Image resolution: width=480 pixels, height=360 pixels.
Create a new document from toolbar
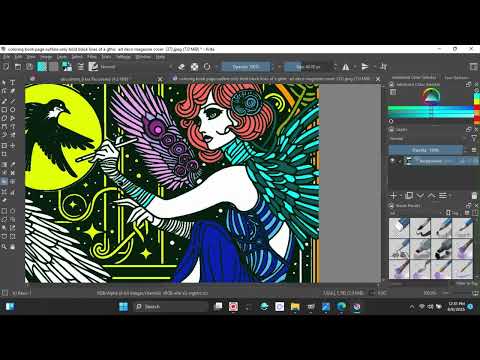tap(6, 67)
